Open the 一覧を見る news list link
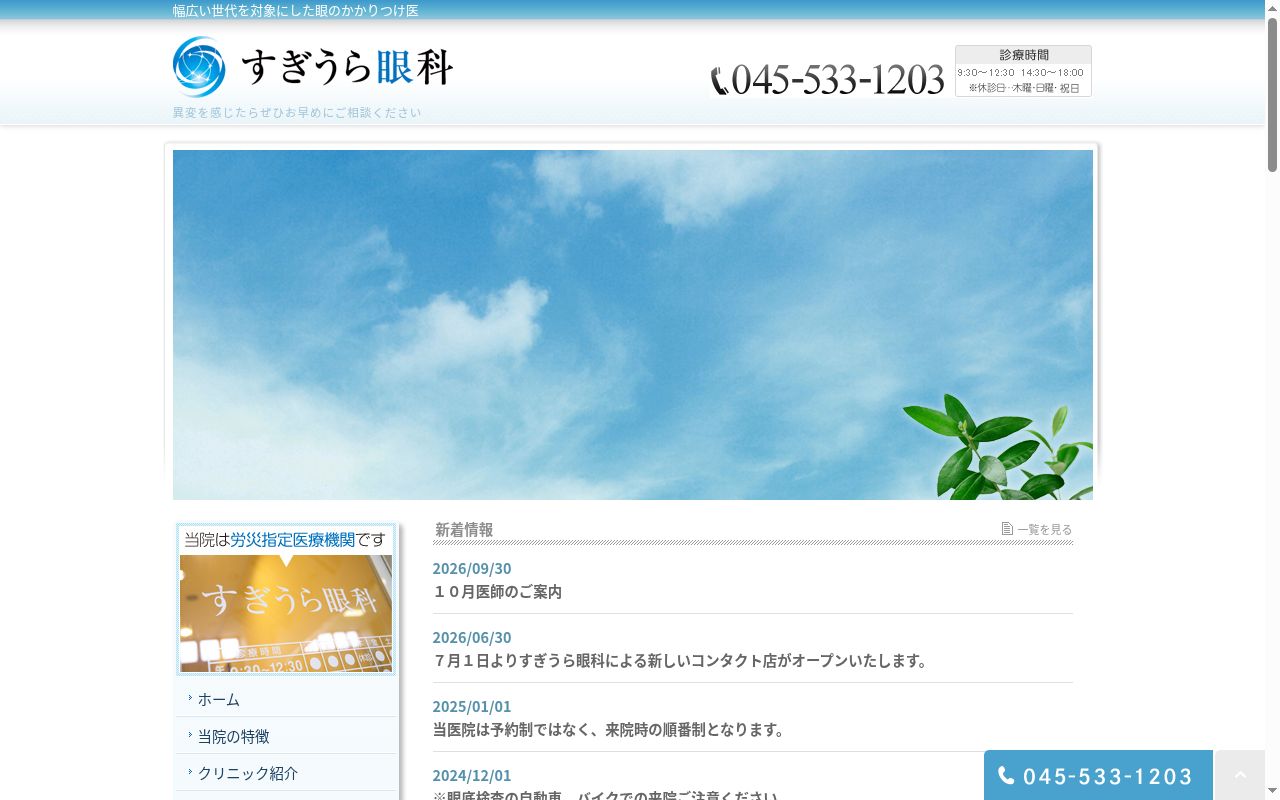The height and width of the screenshot is (800, 1280). coord(1044,529)
